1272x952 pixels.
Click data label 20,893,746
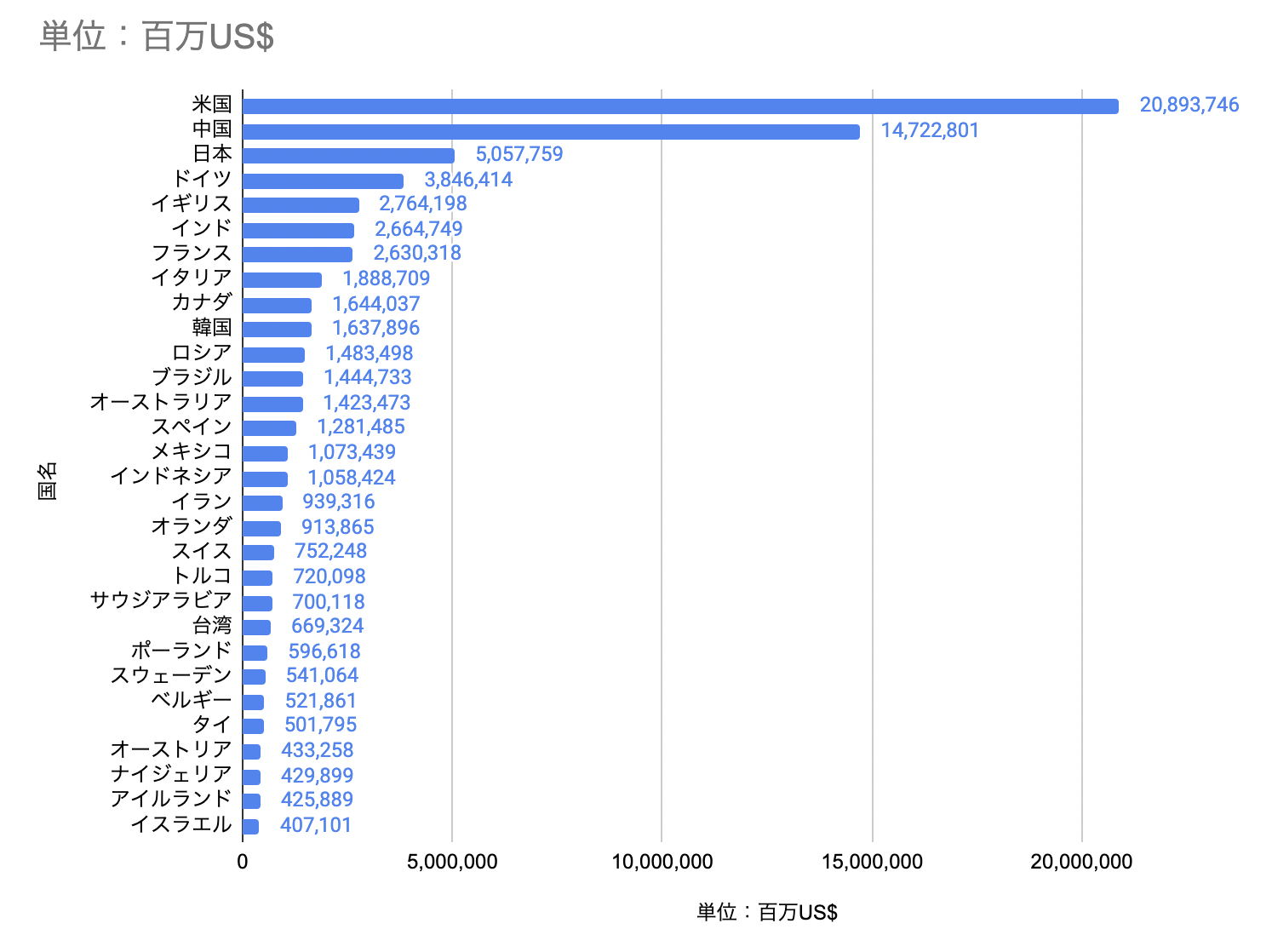pos(1189,106)
